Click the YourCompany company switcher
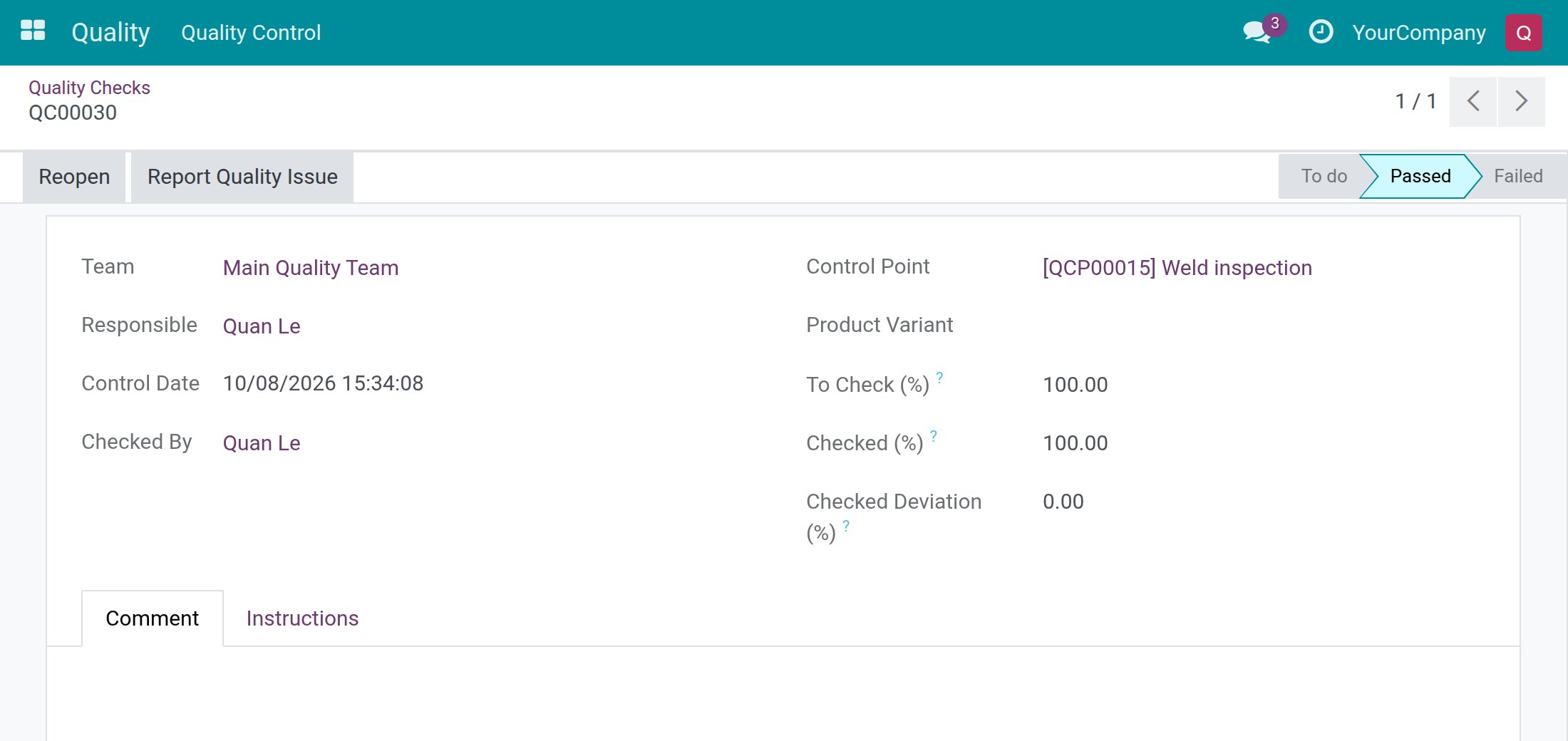1568x741 pixels. pyautogui.click(x=1419, y=33)
